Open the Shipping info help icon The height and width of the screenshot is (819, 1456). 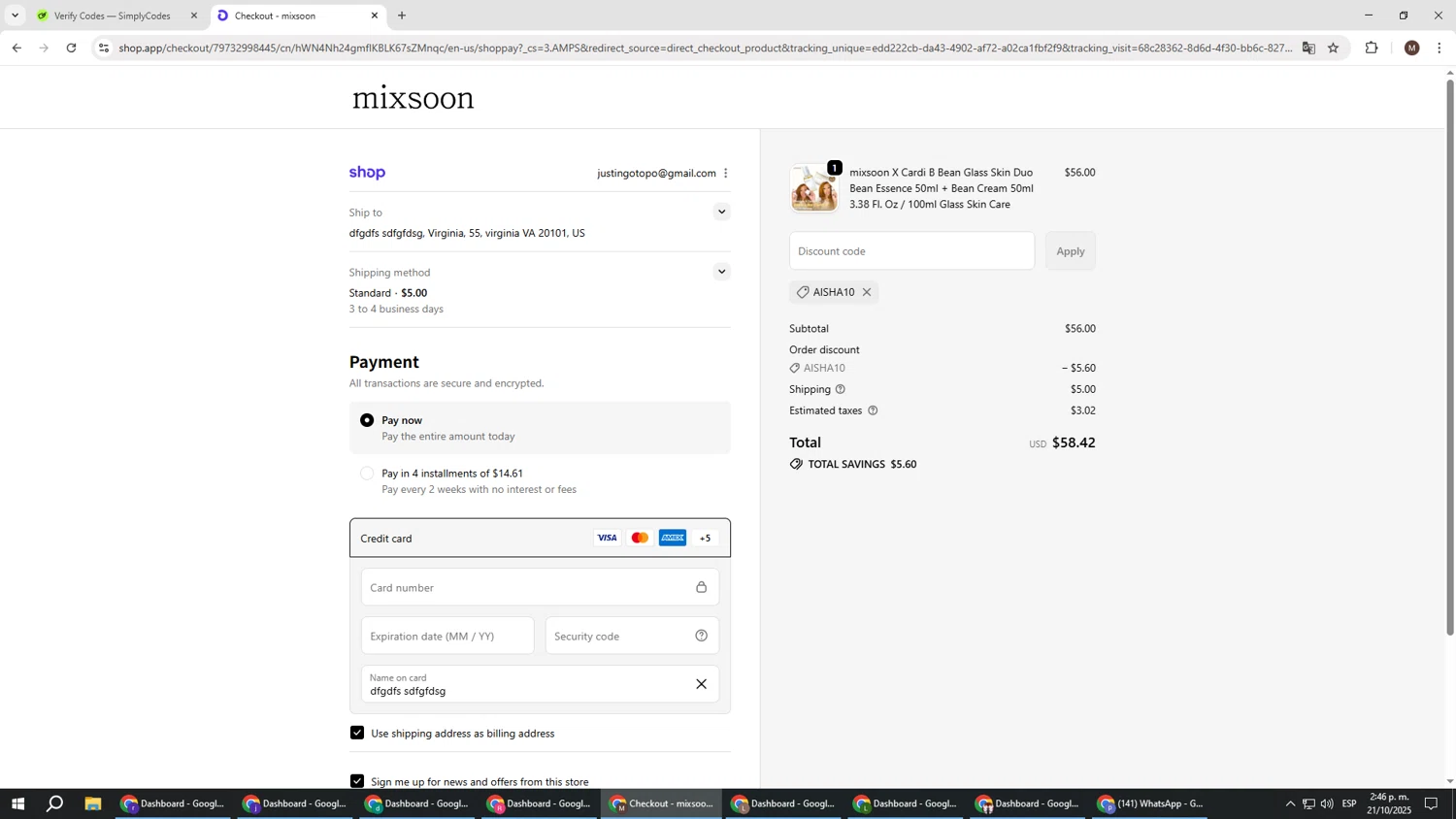[841, 389]
